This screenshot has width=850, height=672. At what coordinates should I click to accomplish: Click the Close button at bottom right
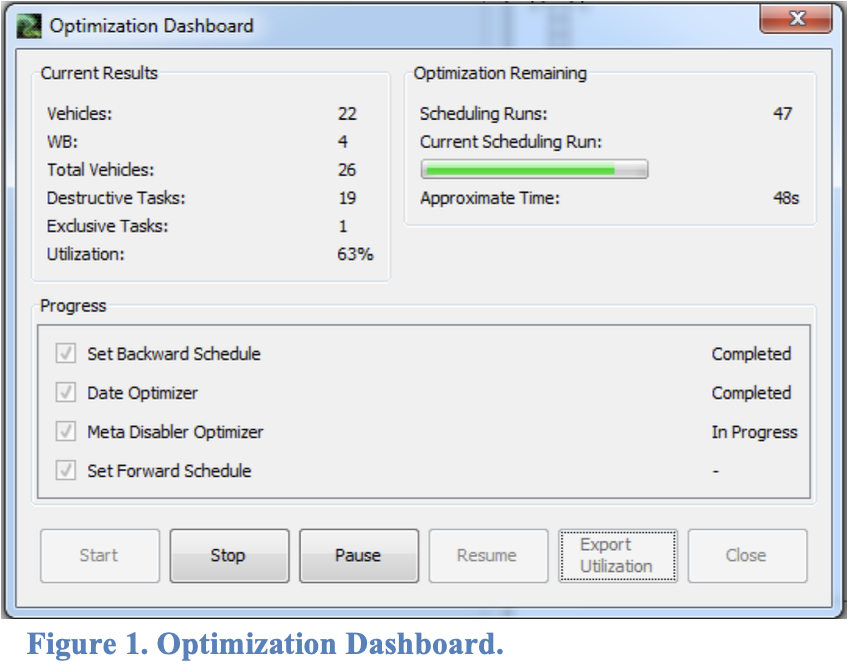(746, 555)
